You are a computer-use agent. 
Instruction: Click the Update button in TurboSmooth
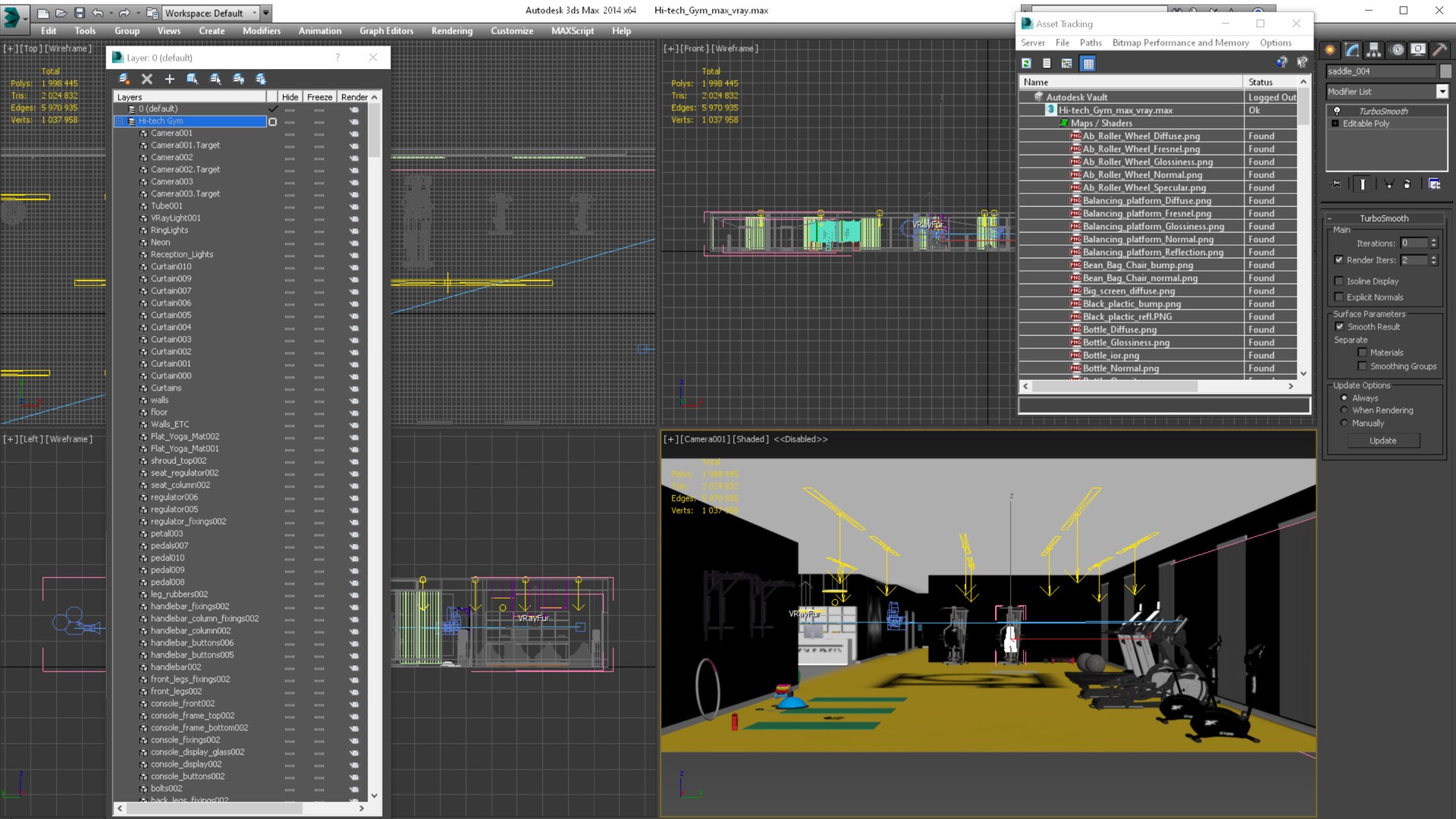click(x=1382, y=441)
